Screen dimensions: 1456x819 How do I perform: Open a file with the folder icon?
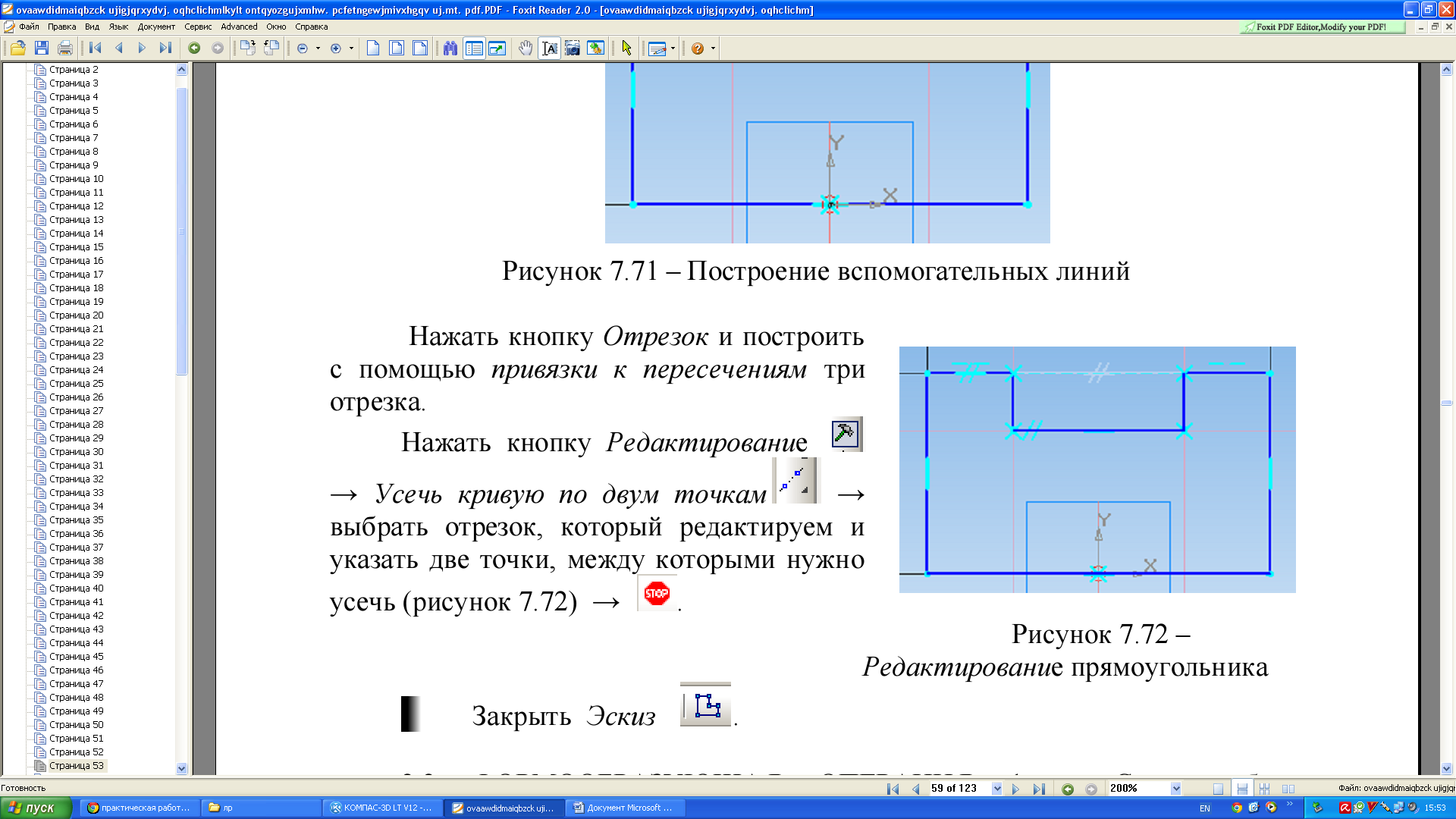tap(18, 48)
